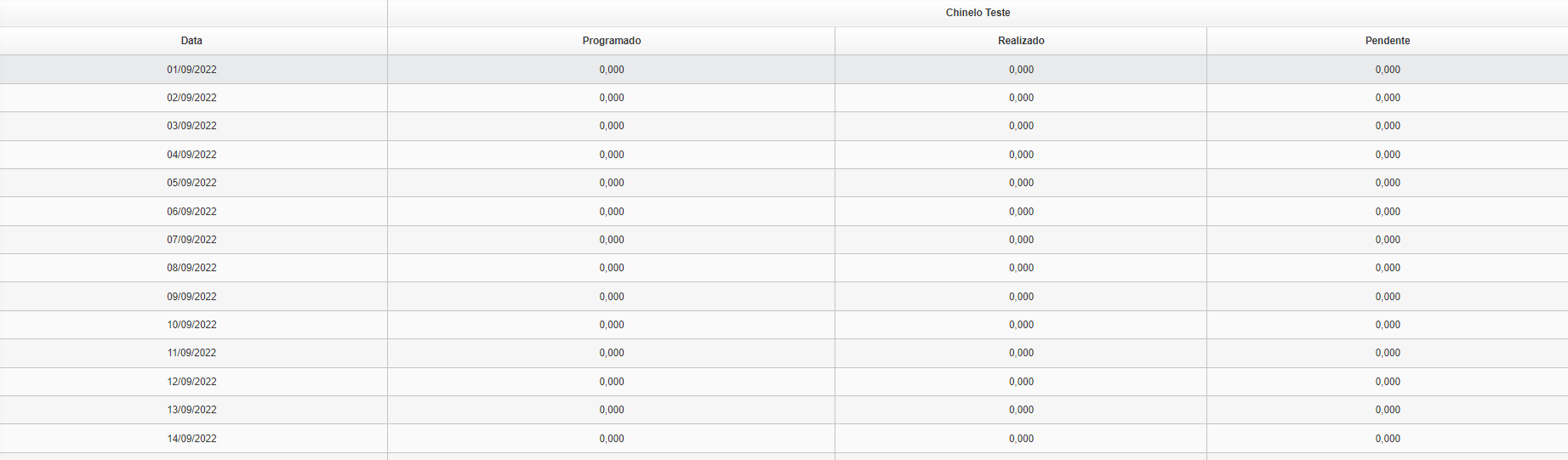Select date cell 08/09/2022
The width and height of the screenshot is (1568, 460).
coord(192,268)
